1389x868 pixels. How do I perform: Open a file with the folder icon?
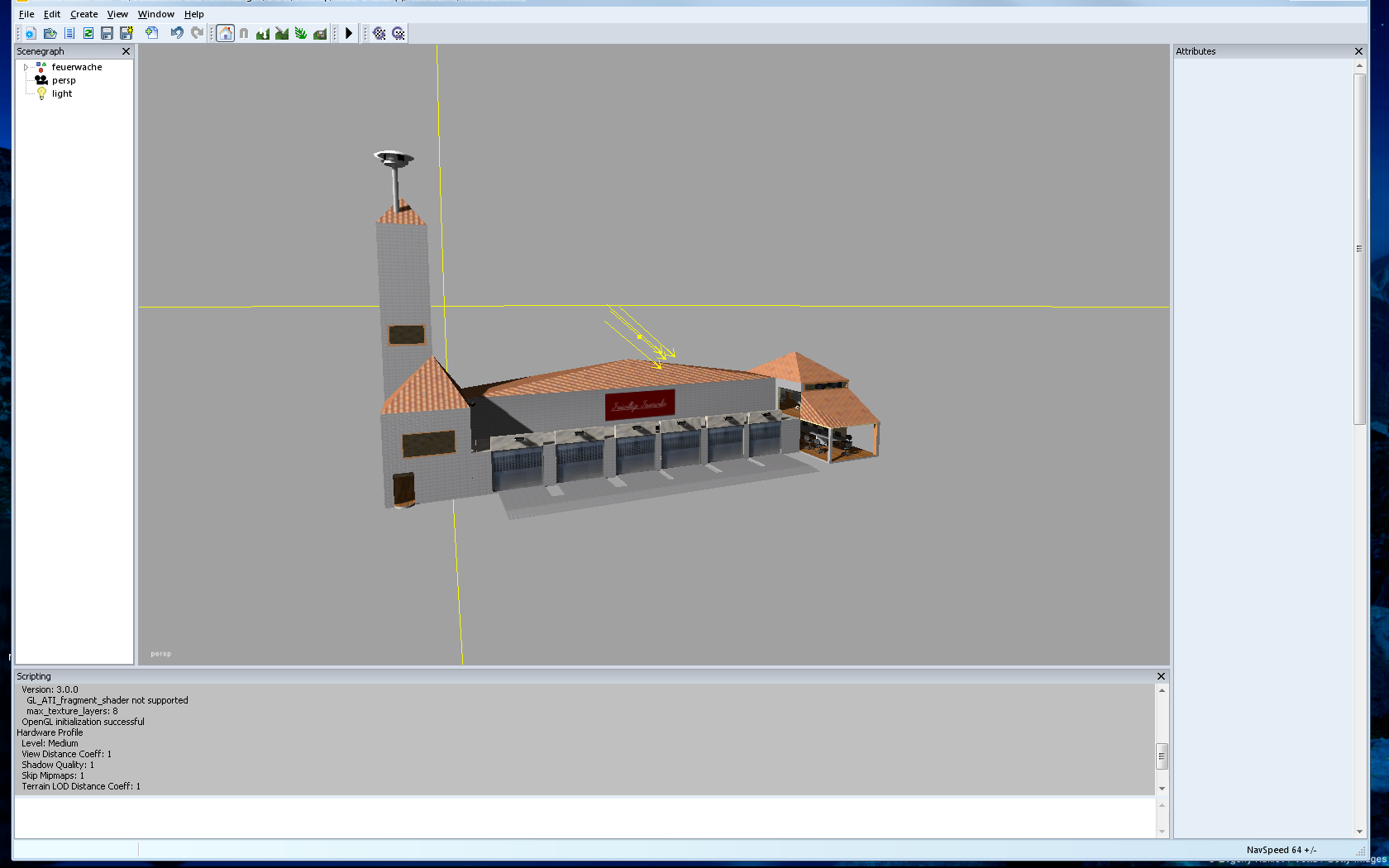(x=50, y=33)
